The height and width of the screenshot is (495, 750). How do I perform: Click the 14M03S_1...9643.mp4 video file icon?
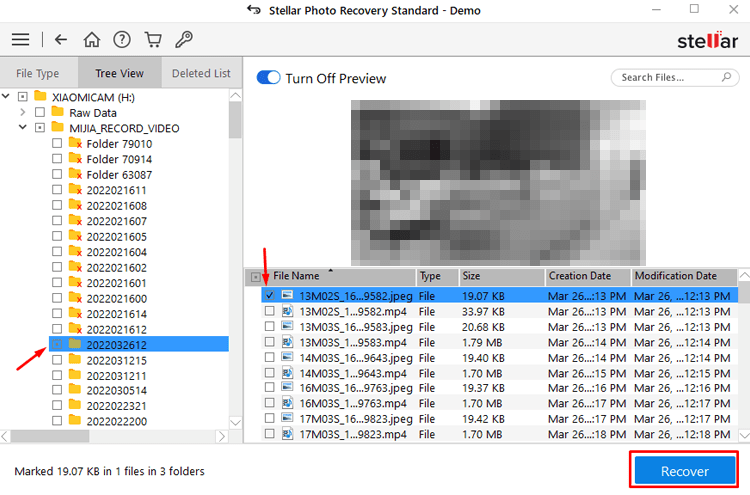287,373
